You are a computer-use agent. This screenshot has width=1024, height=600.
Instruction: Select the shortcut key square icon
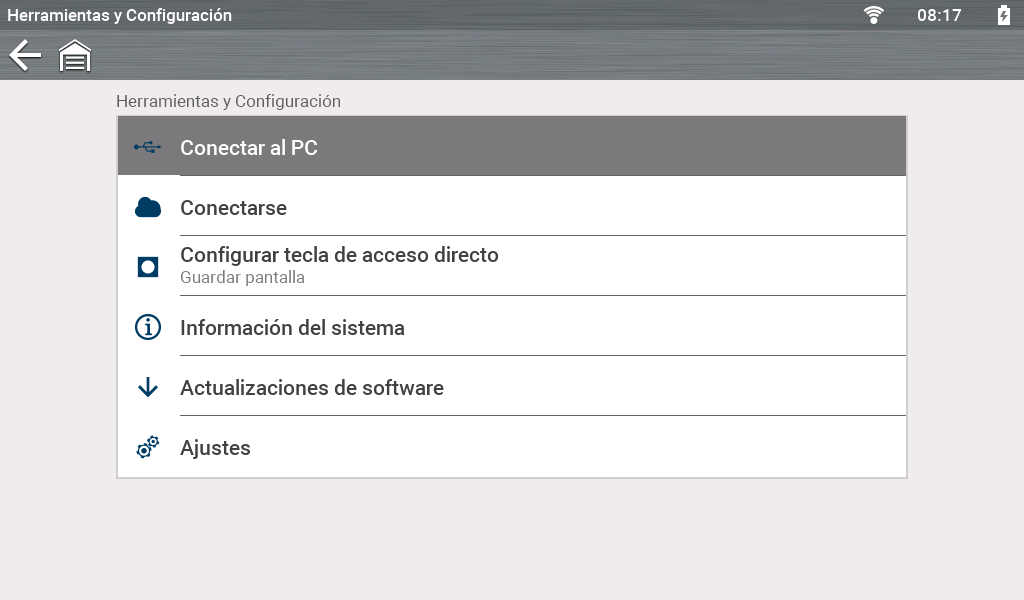[148, 267]
